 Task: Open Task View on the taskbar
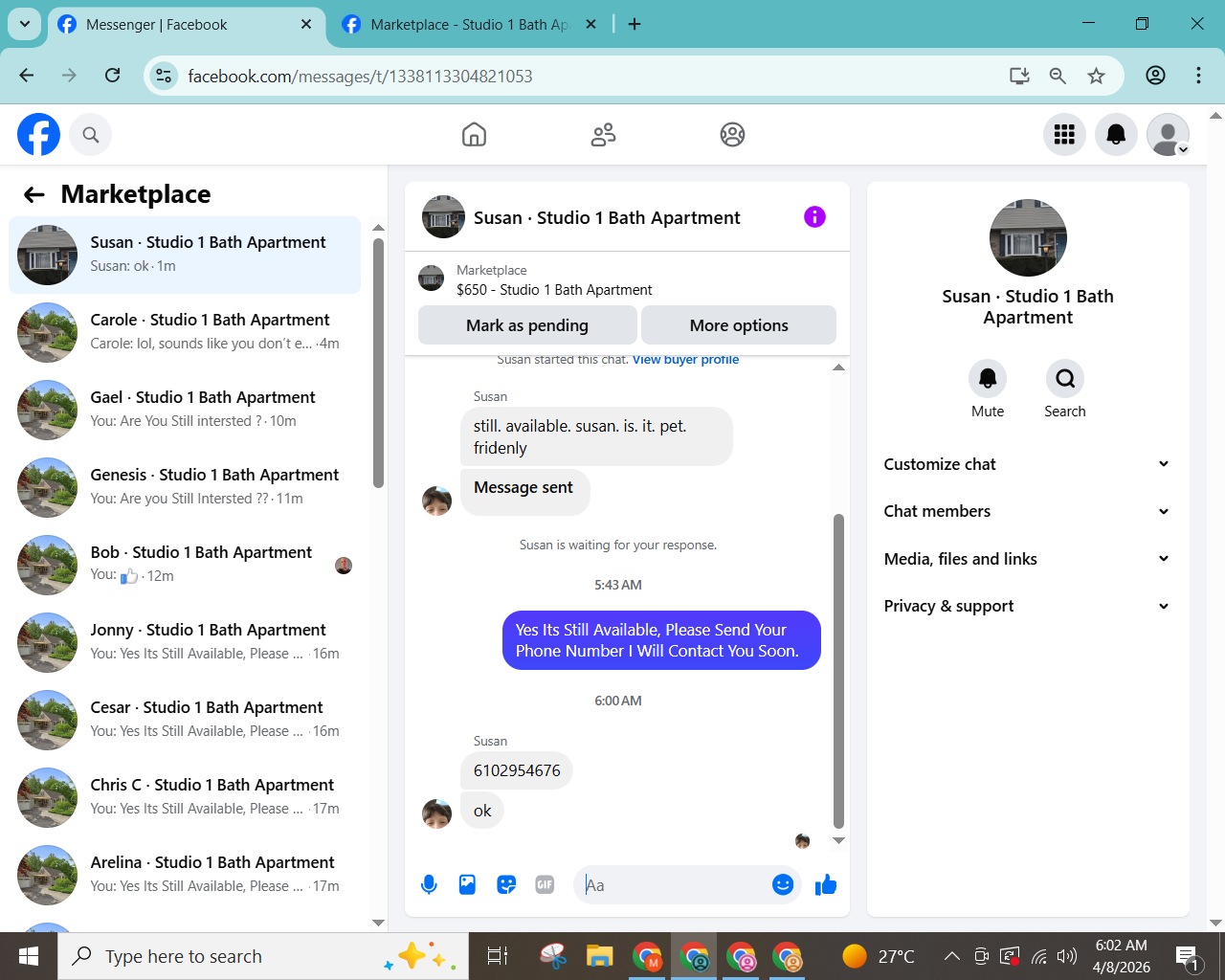point(498,956)
